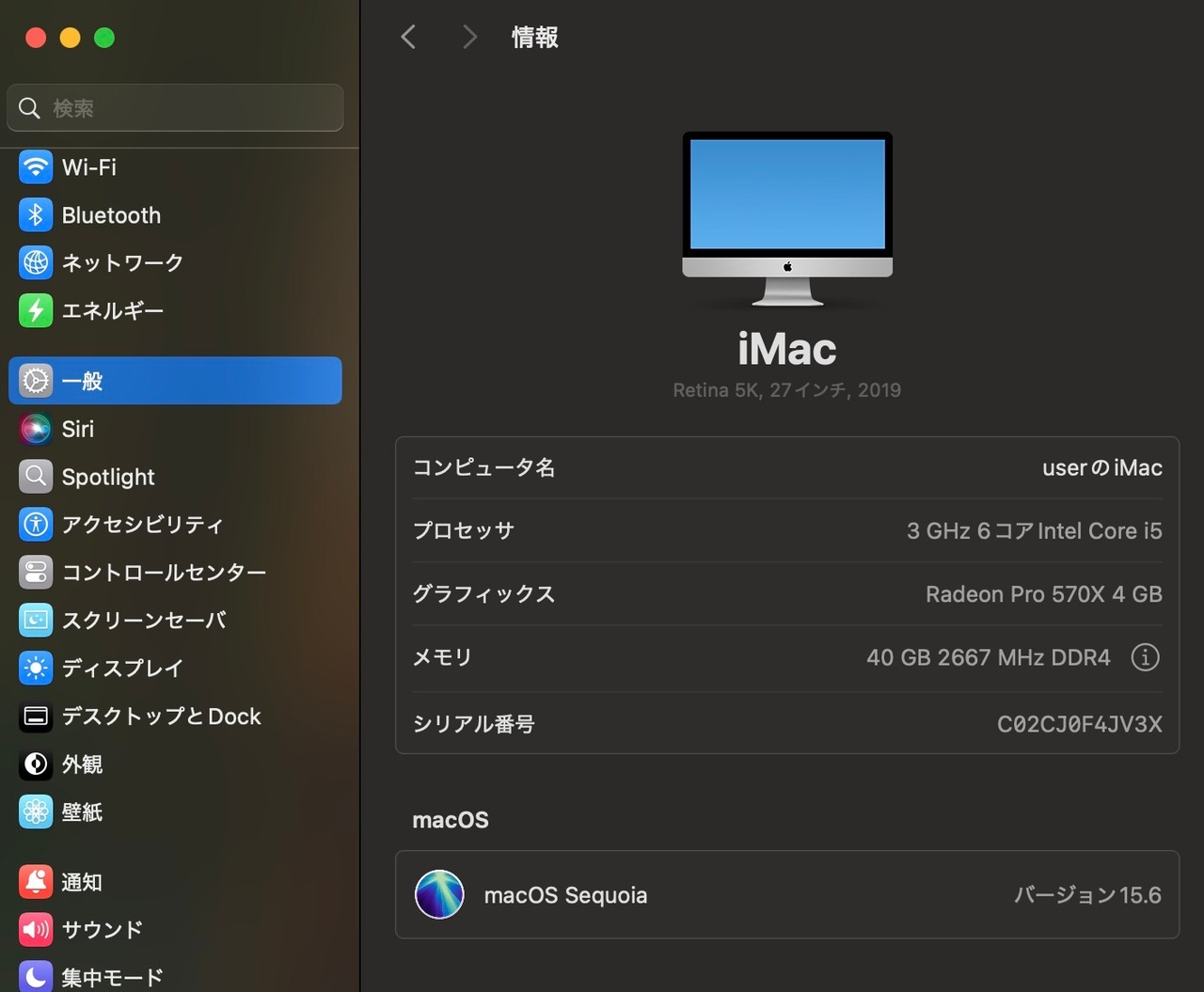Open エネルギー energy icon
1204x992 pixels.
pos(36,310)
